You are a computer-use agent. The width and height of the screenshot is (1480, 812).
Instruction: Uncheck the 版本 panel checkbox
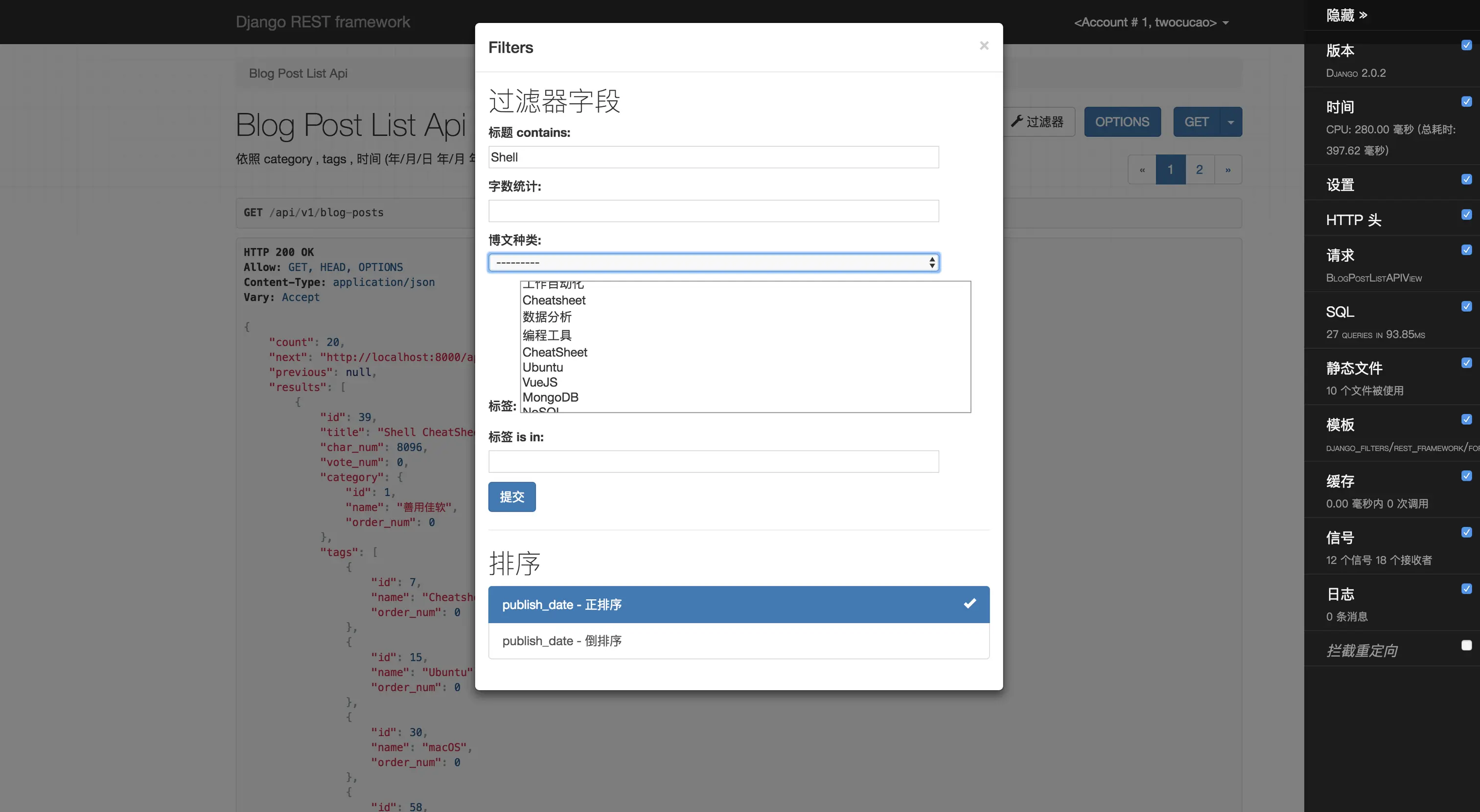[1466, 45]
